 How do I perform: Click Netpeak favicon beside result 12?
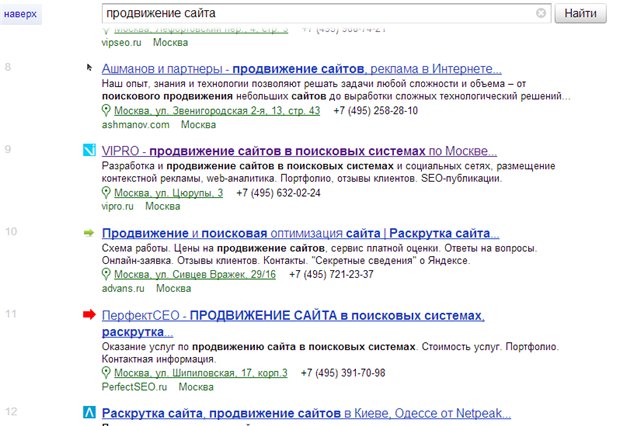tap(89, 412)
